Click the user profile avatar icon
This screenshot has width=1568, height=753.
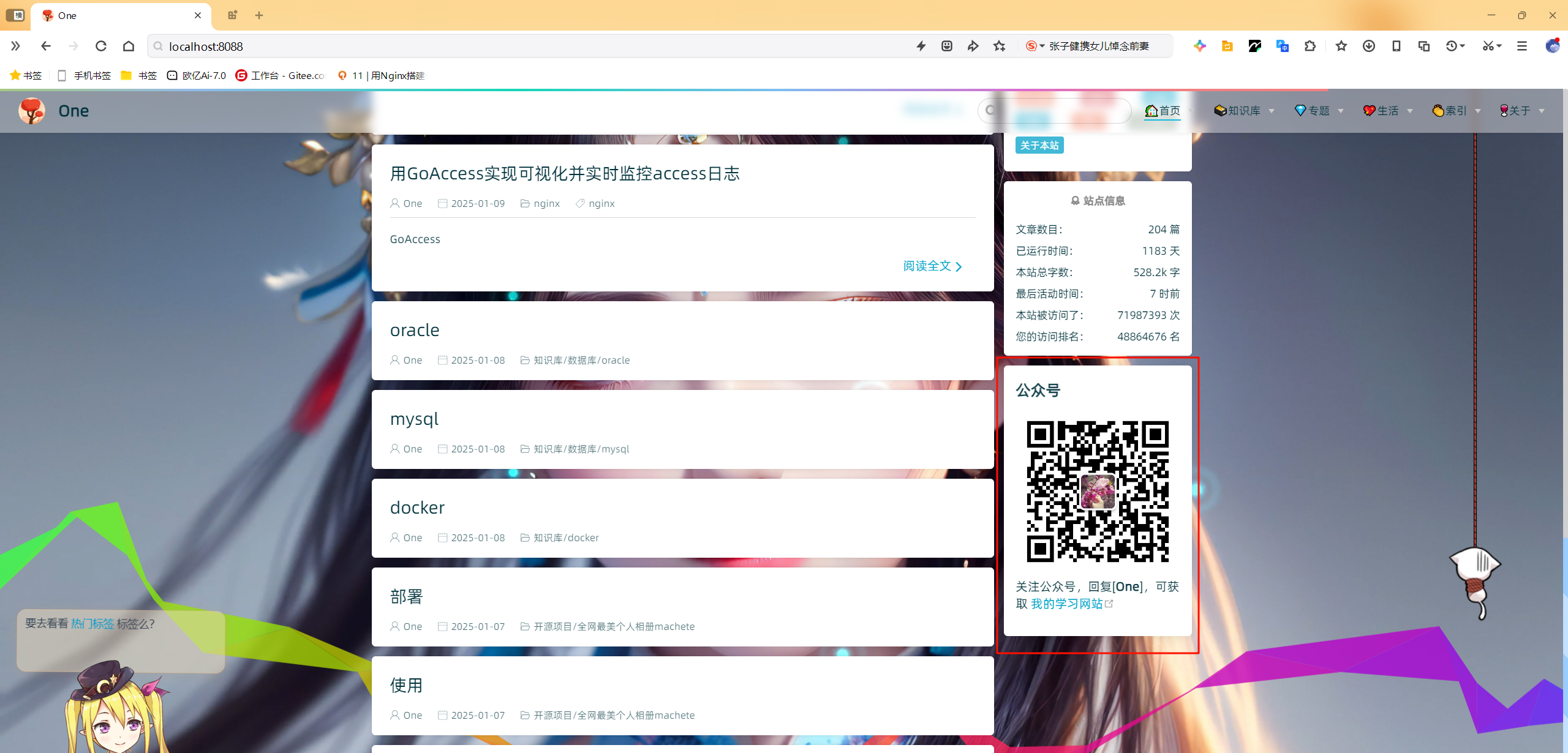pos(1552,46)
